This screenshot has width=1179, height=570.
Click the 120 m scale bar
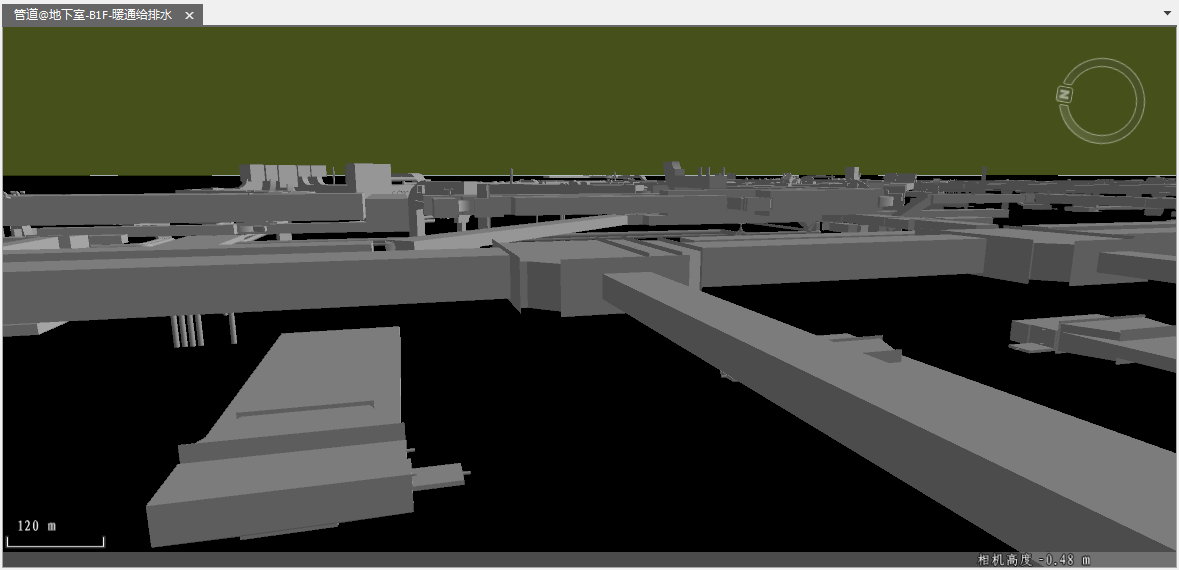point(55,540)
